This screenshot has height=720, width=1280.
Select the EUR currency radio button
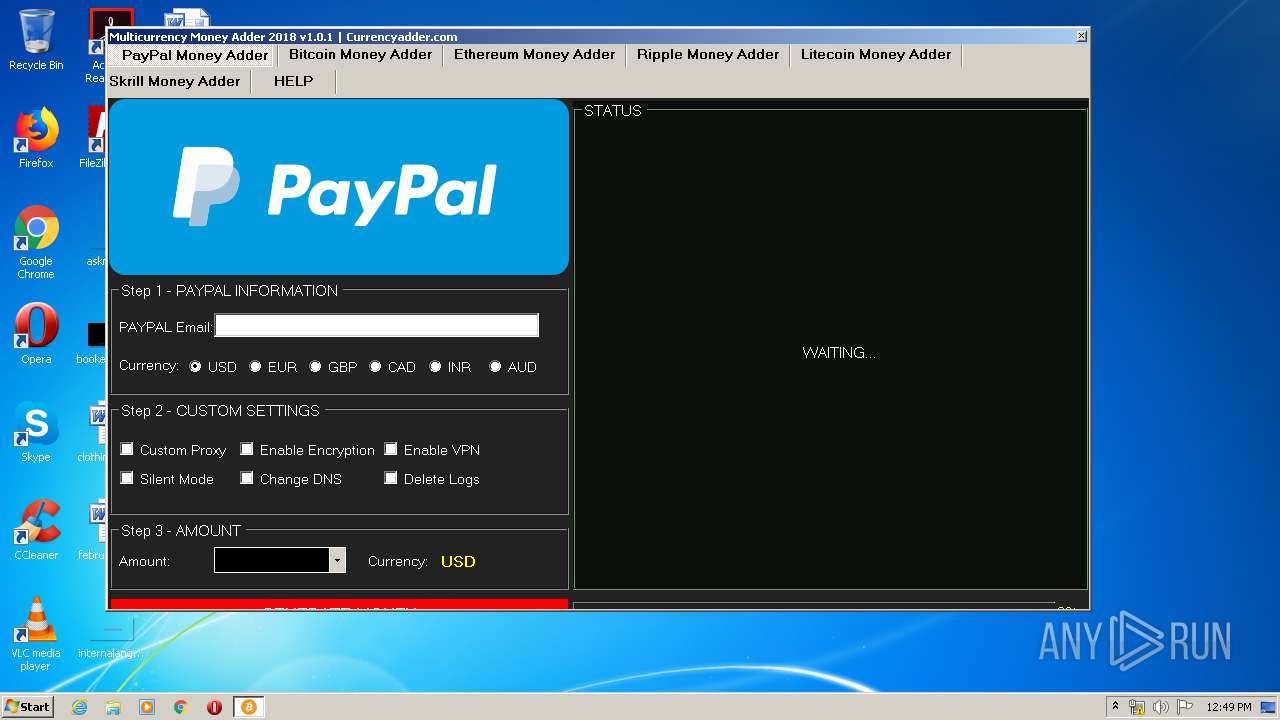[x=256, y=367]
